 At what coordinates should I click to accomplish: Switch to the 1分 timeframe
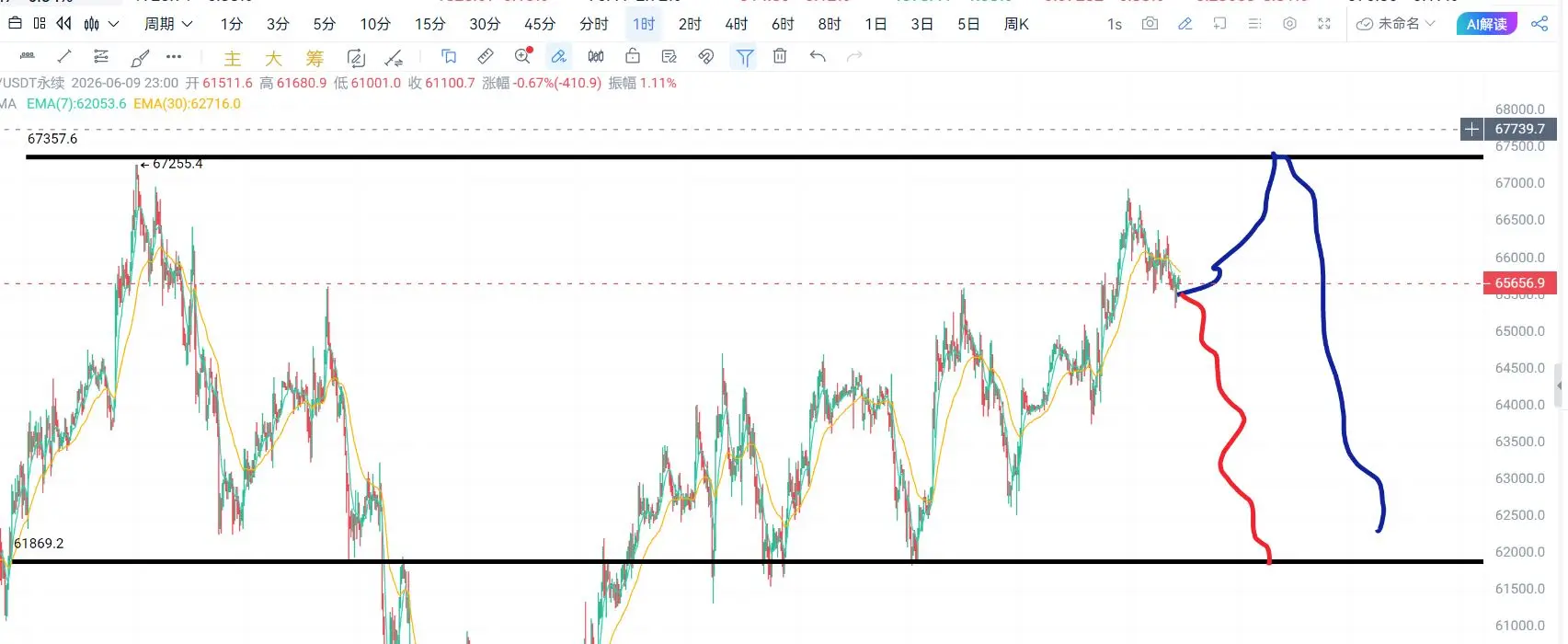[232, 24]
